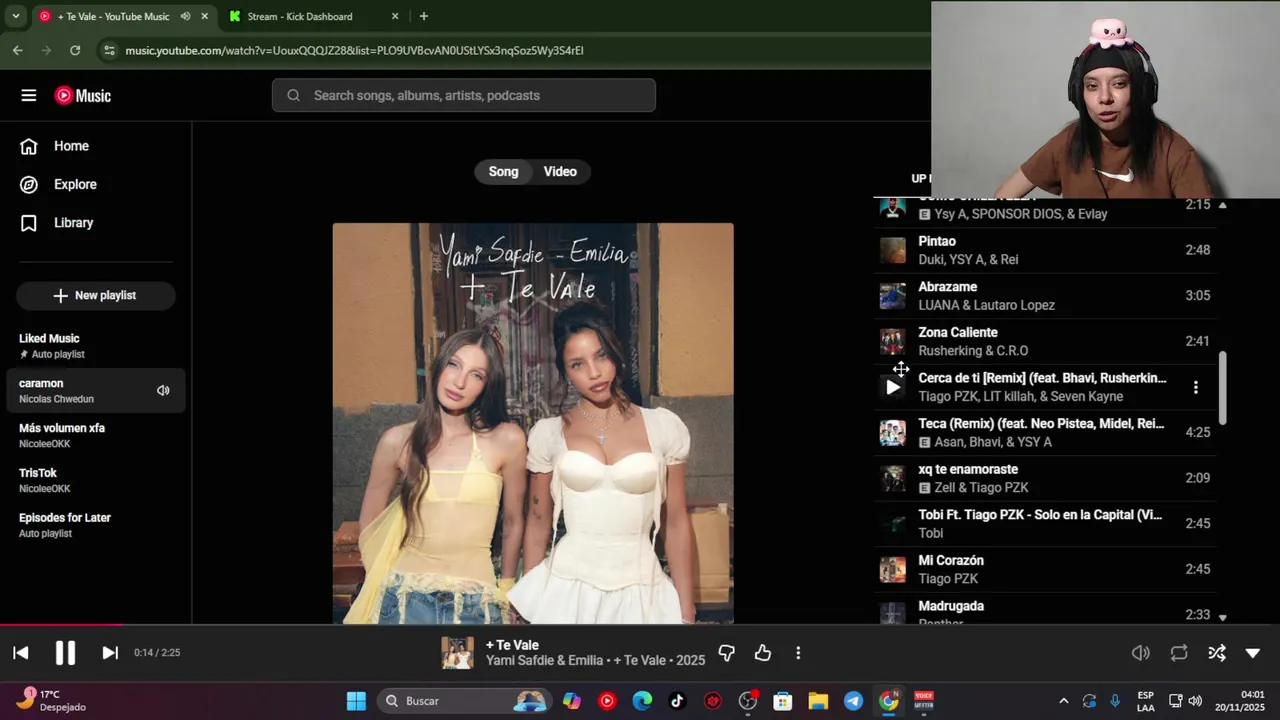Viewport: 1280px width, 720px height.
Task: Toggle repeat mode
Action: pos(1179,653)
